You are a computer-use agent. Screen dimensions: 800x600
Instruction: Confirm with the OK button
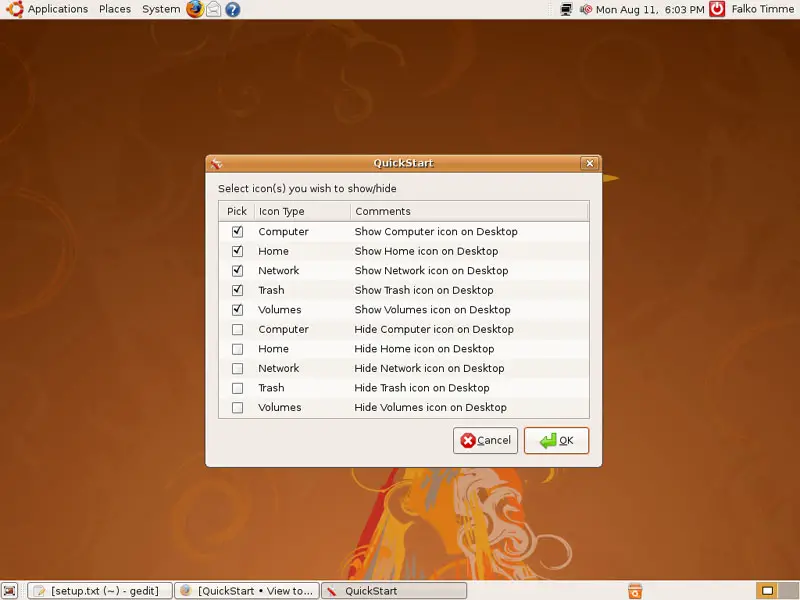click(x=556, y=440)
